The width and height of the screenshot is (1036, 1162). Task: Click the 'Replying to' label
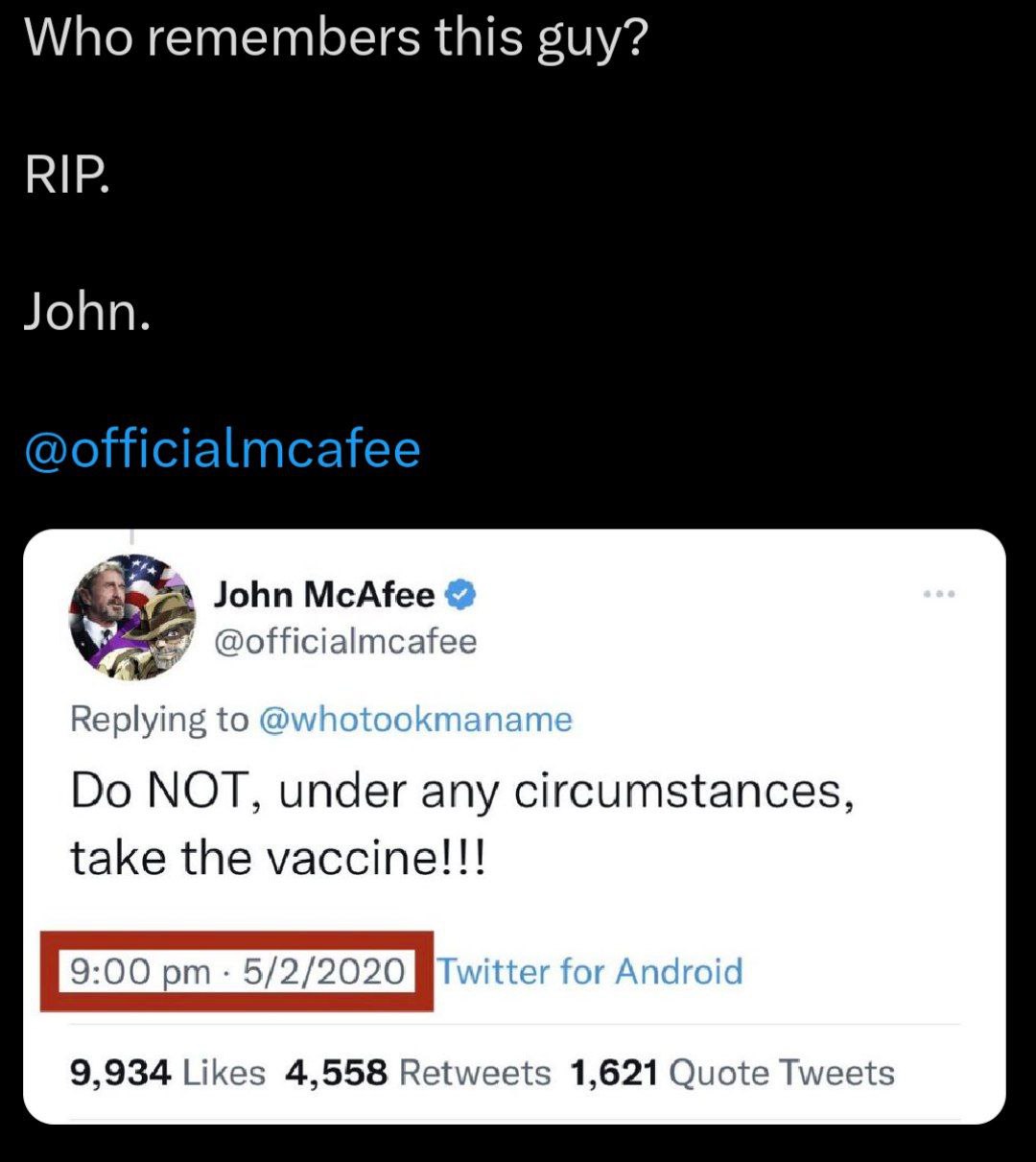coord(158,719)
